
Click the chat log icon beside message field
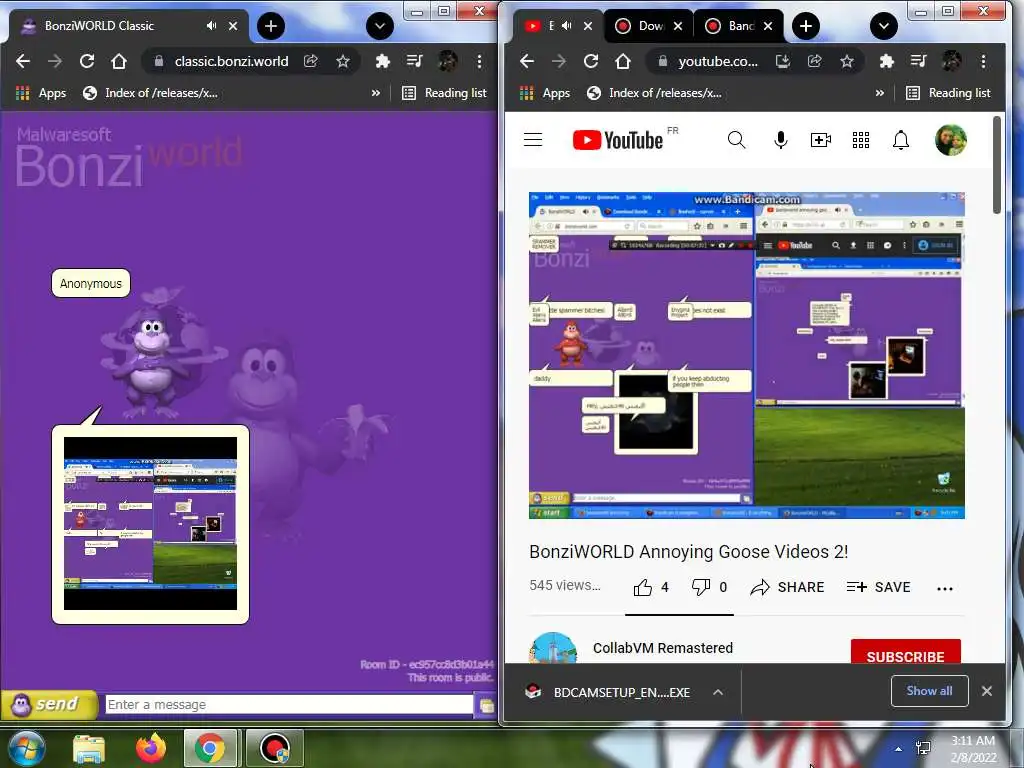click(486, 705)
